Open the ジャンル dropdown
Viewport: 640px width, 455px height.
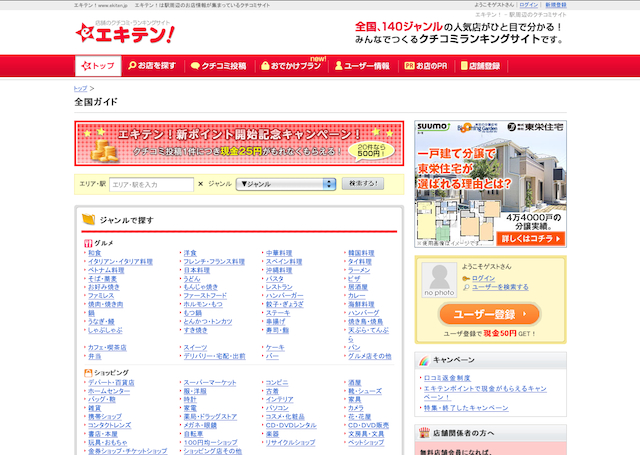coord(286,184)
